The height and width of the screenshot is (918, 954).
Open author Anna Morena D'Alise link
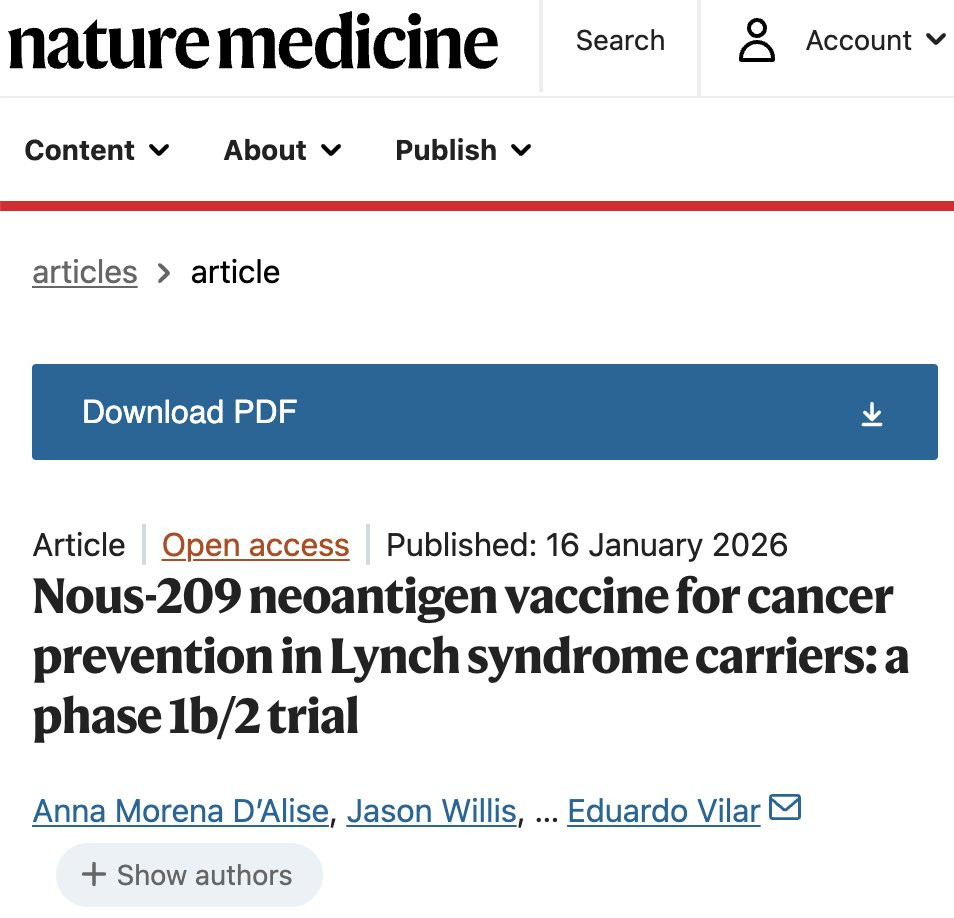pyautogui.click(x=181, y=811)
